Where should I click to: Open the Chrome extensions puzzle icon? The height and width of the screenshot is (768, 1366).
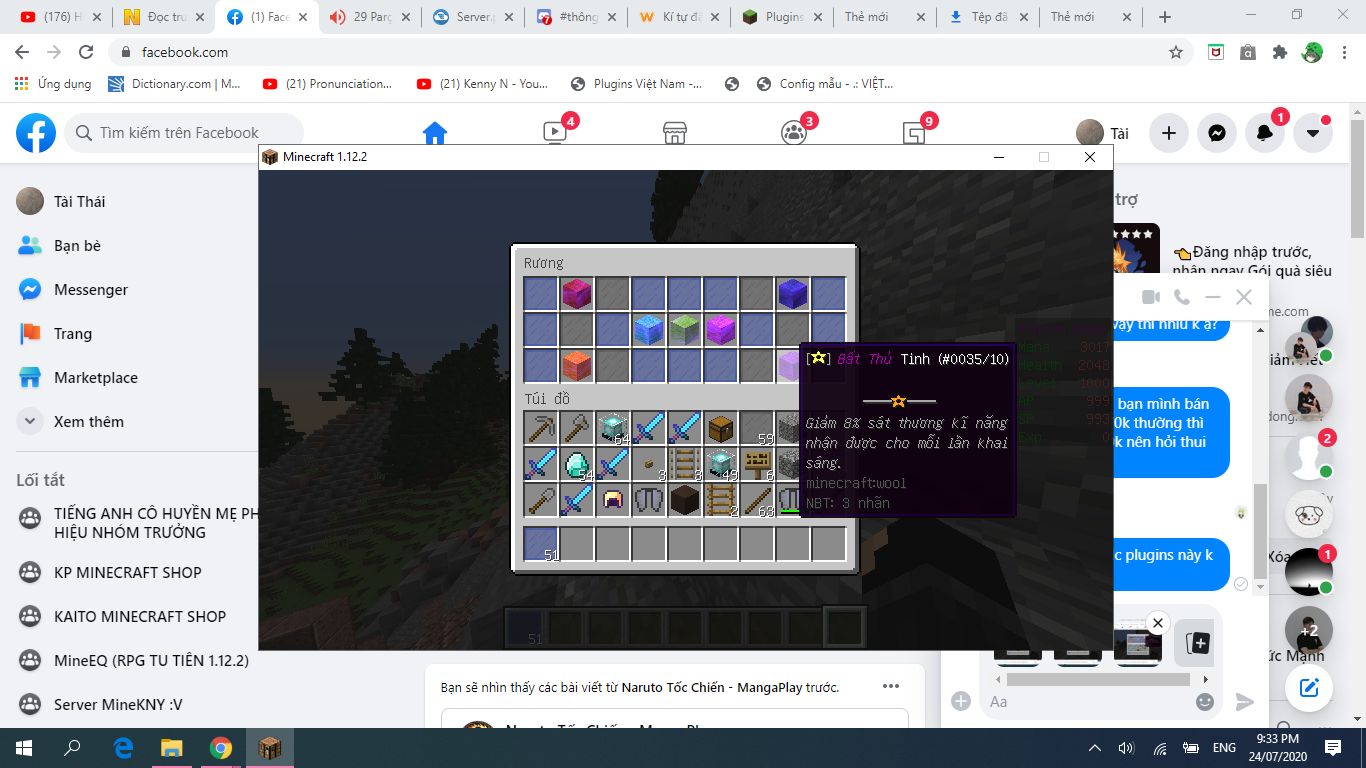(1279, 52)
